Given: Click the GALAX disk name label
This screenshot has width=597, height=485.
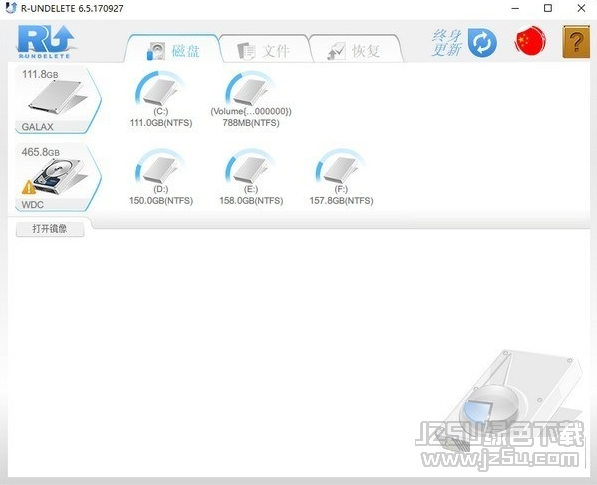Looking at the screenshot, I should pyautogui.click(x=37, y=127).
